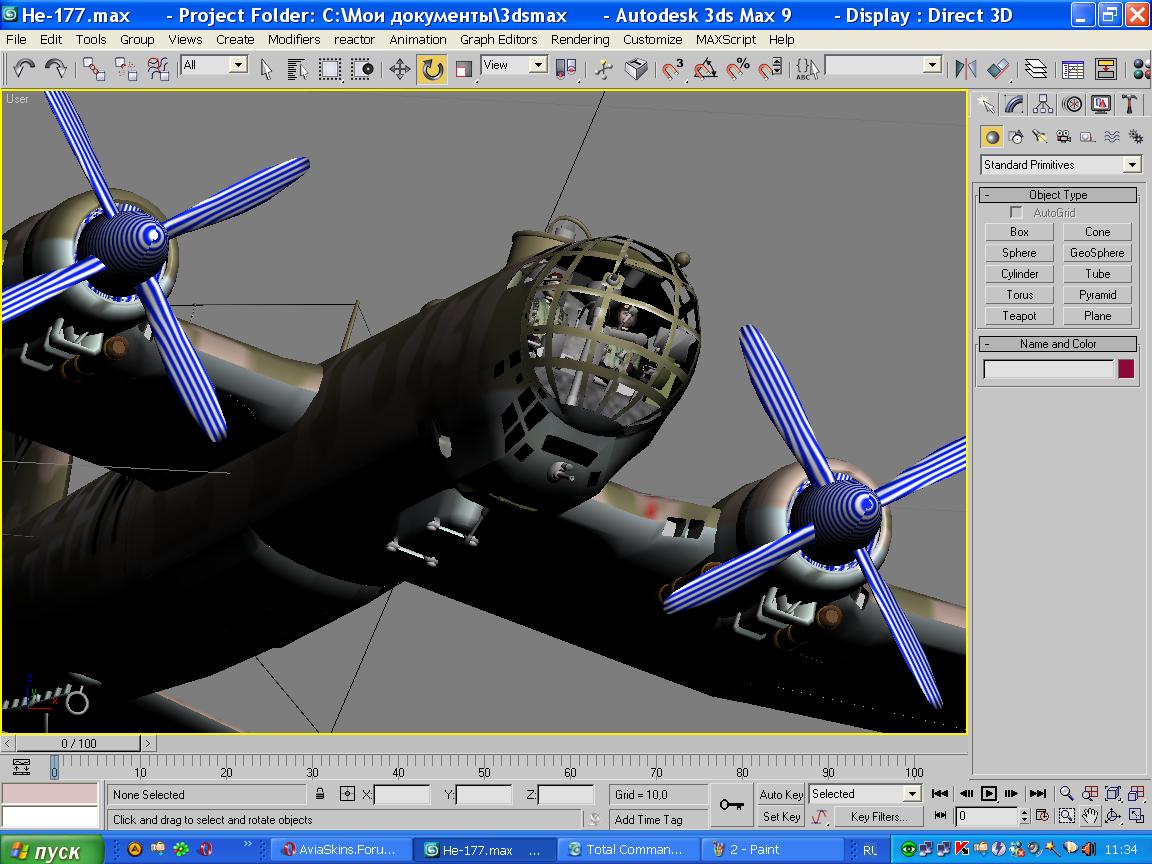Click the Undo arrow in main toolbar
The height and width of the screenshot is (864, 1152).
pyautogui.click(x=24, y=69)
